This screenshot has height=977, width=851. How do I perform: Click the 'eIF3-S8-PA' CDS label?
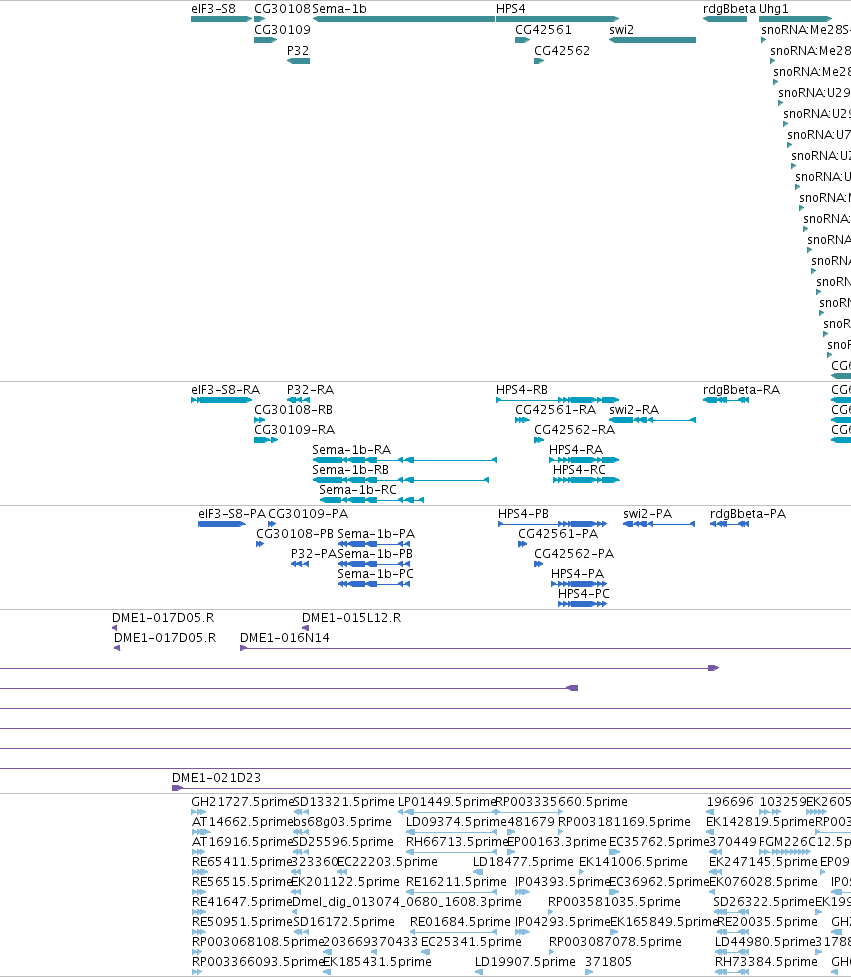point(232,513)
